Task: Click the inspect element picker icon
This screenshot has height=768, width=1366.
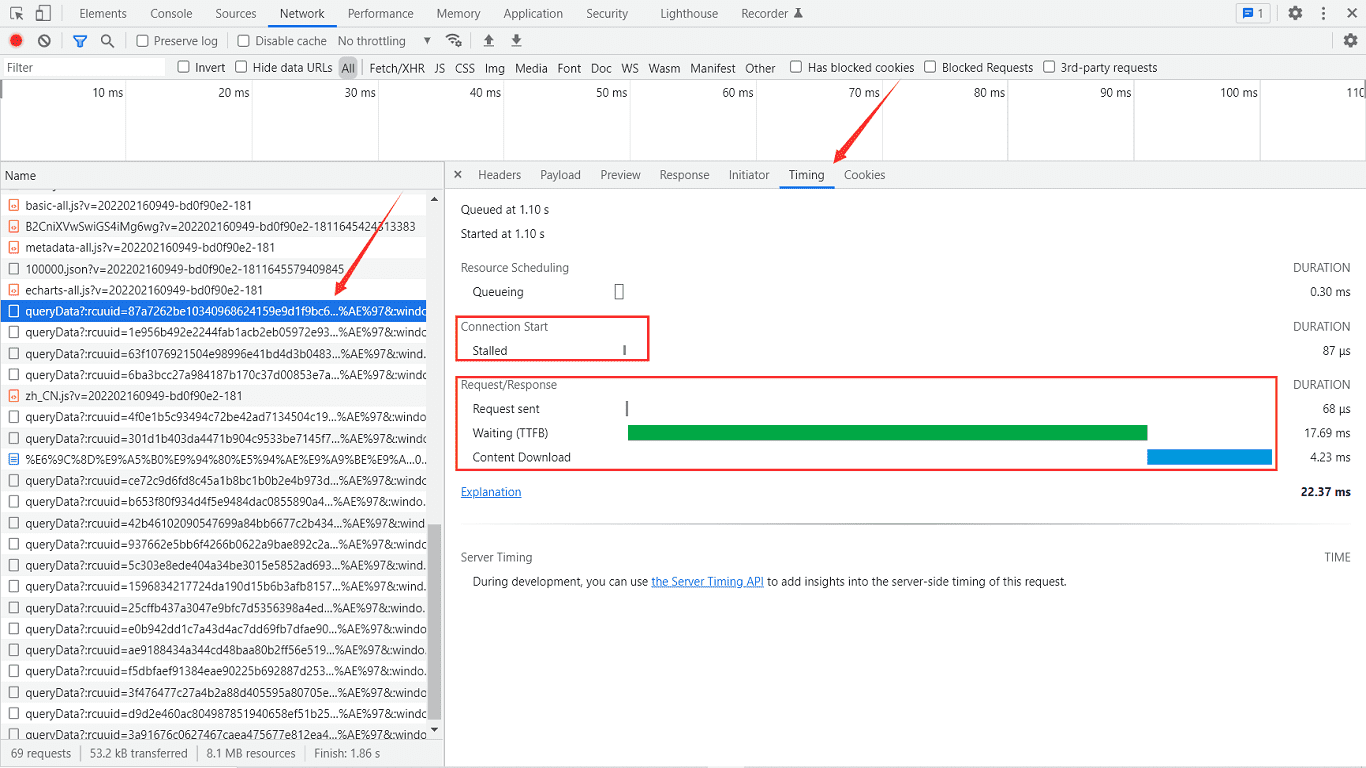Action: coord(17,14)
